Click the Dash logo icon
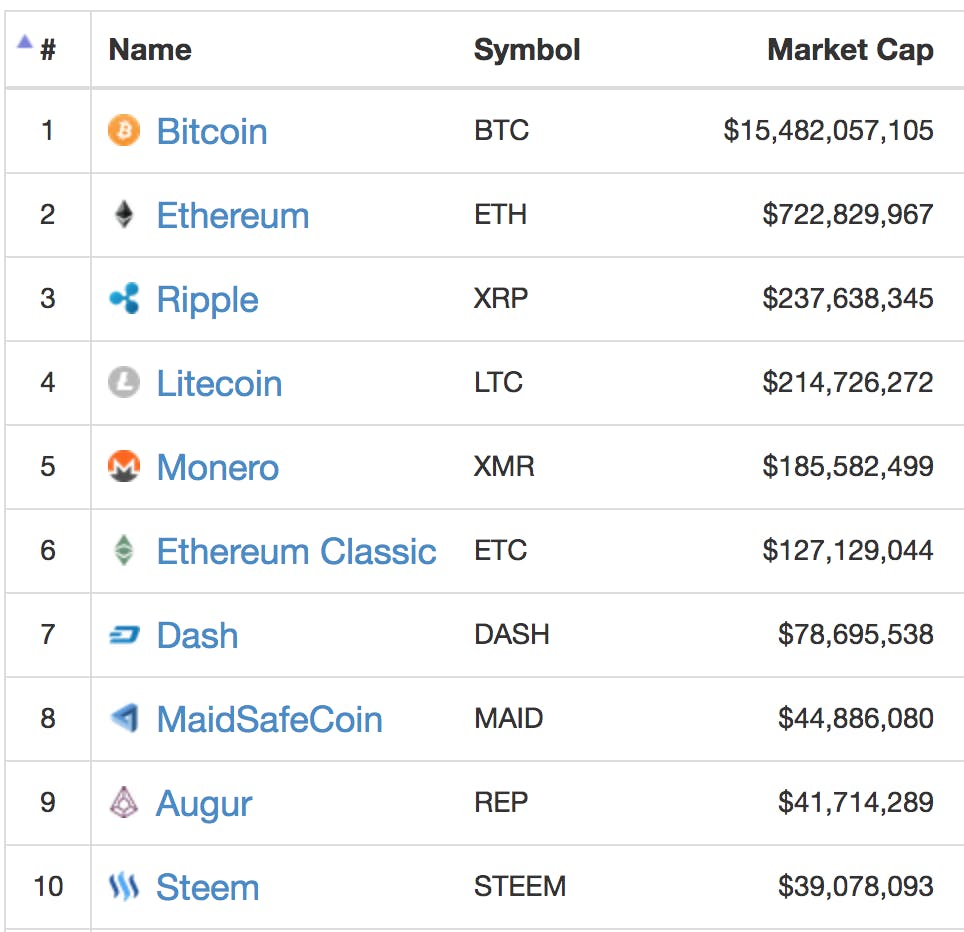 (x=124, y=635)
